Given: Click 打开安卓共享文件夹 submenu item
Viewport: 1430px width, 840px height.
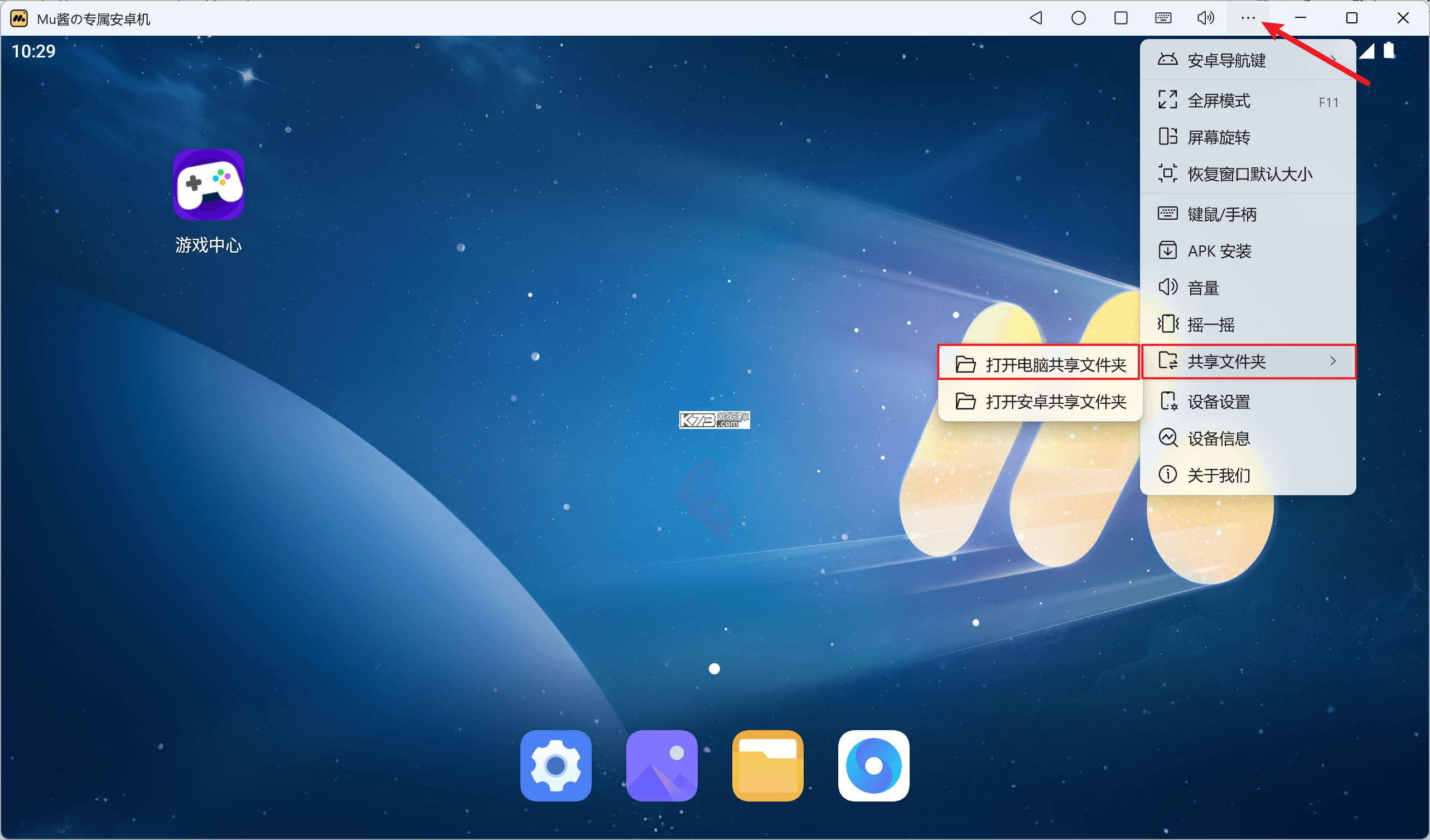Looking at the screenshot, I should pyautogui.click(x=1039, y=401).
